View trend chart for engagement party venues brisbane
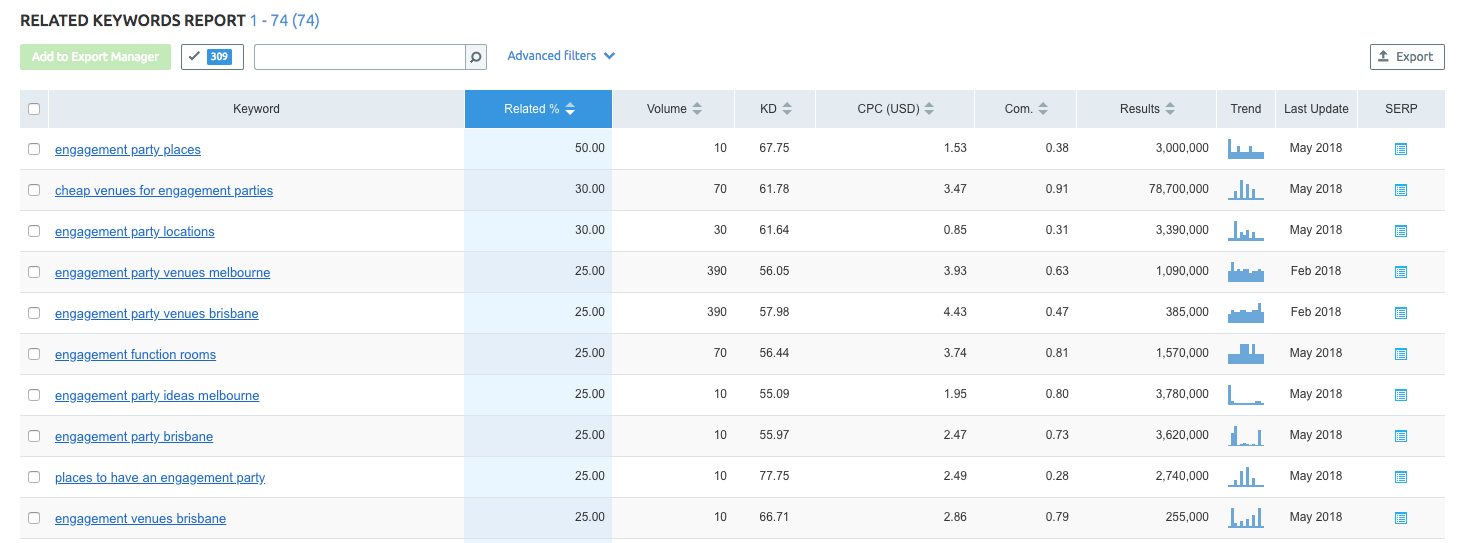This screenshot has height=543, width=1461. (1246, 312)
